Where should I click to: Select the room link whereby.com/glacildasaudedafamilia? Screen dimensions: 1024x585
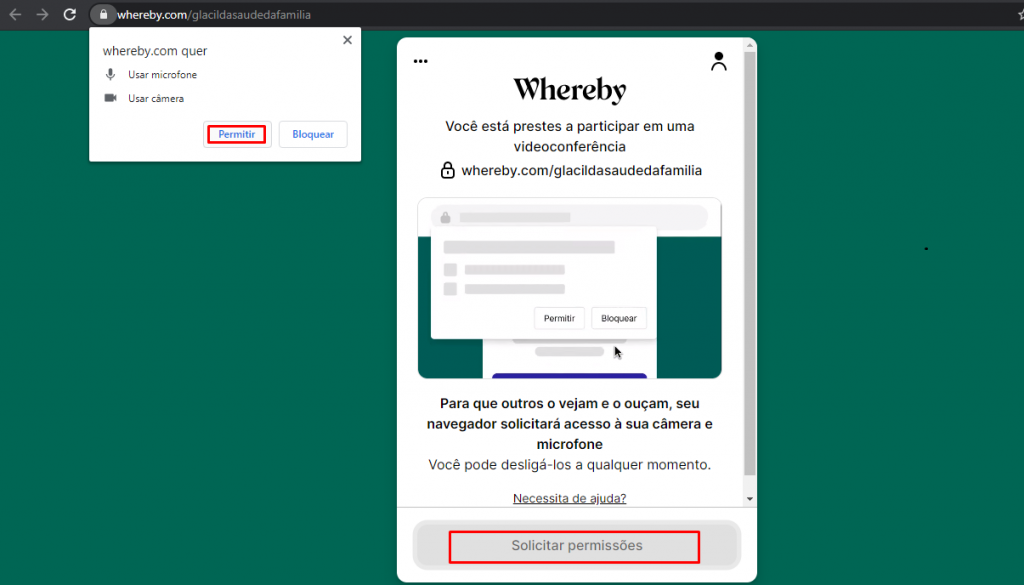(x=581, y=170)
